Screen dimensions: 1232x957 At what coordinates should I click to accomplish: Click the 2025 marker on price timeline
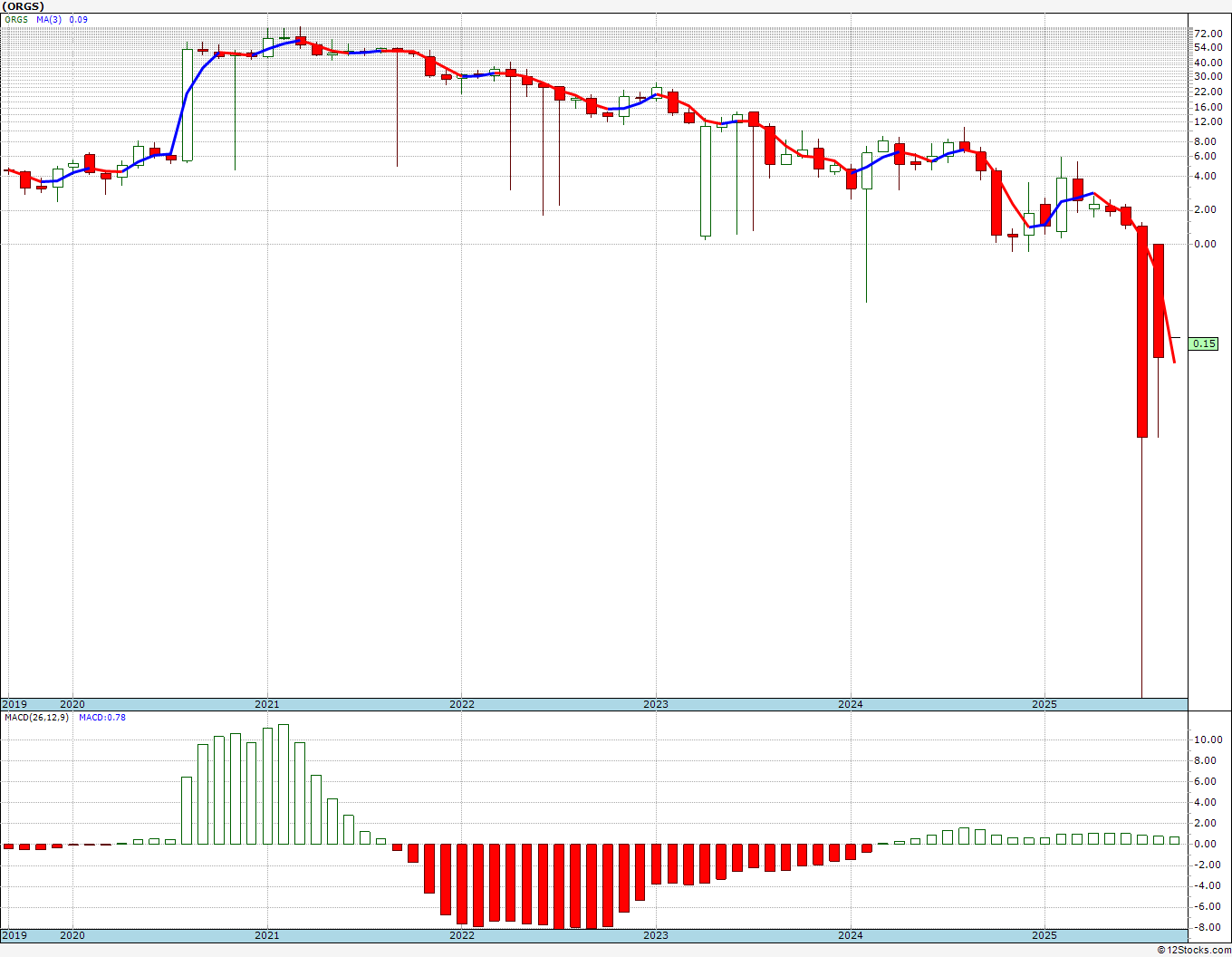[x=1044, y=704]
